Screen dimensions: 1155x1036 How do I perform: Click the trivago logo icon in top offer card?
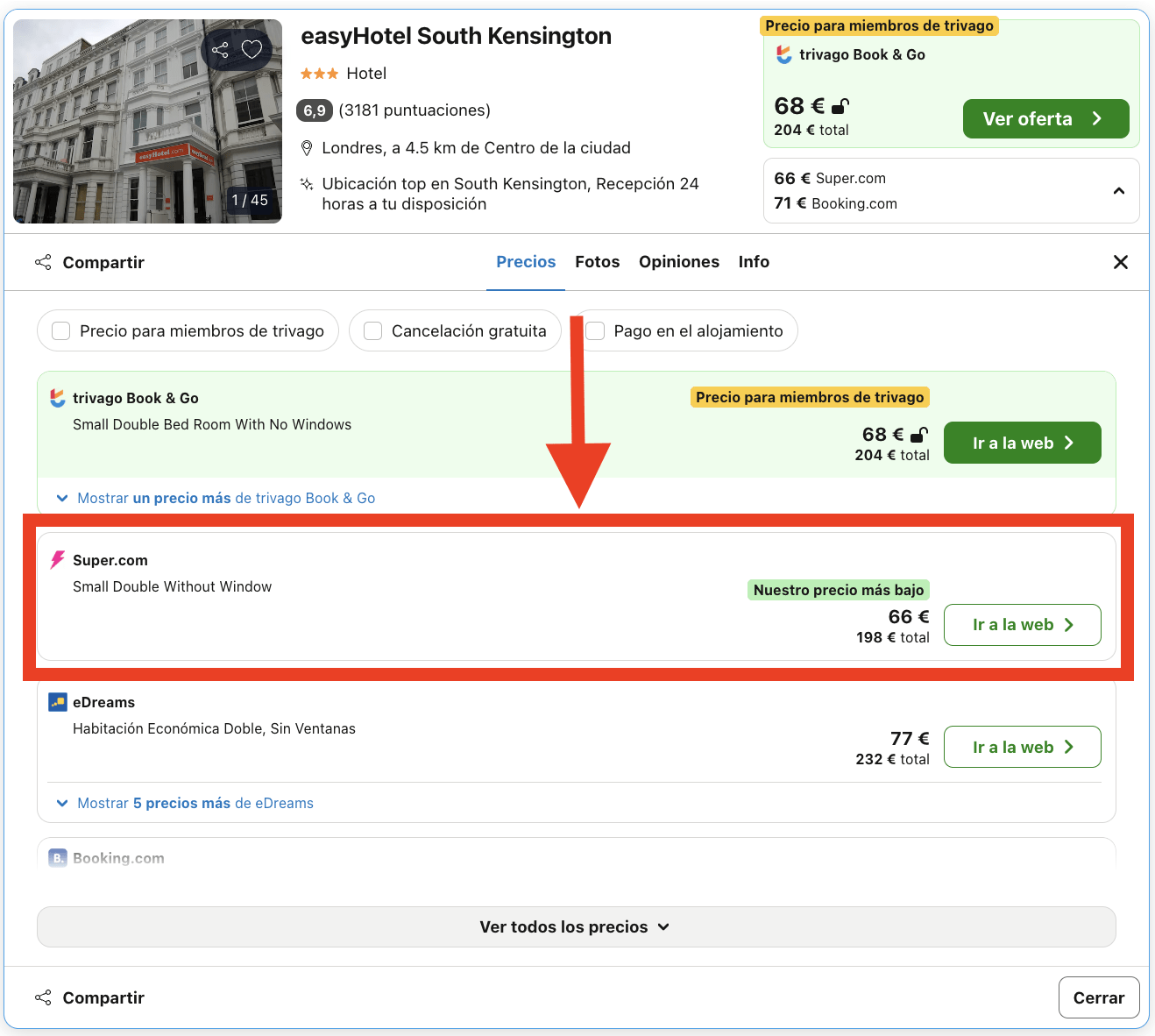tap(783, 54)
